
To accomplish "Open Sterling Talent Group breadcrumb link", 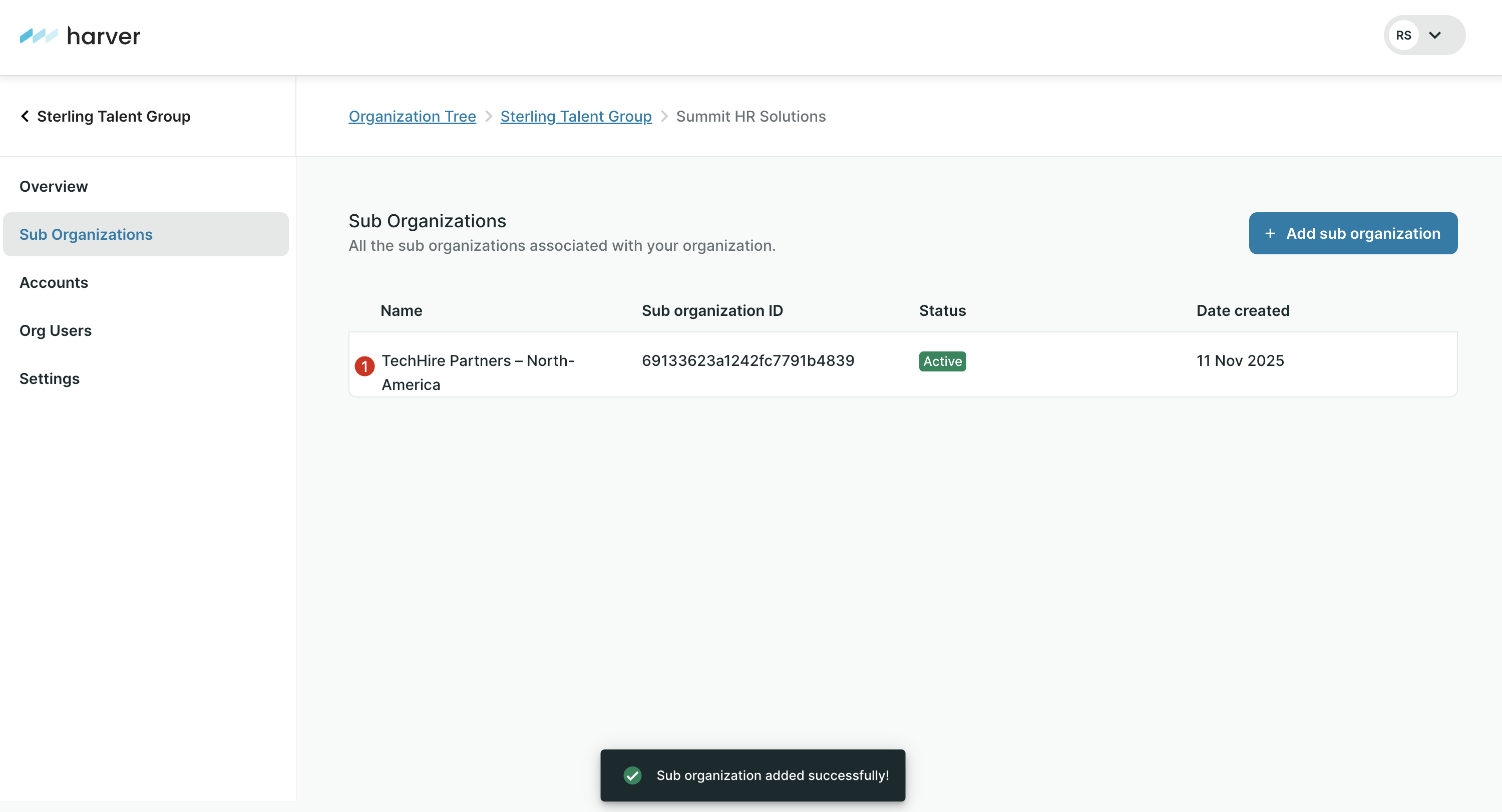I will pyautogui.click(x=575, y=117).
